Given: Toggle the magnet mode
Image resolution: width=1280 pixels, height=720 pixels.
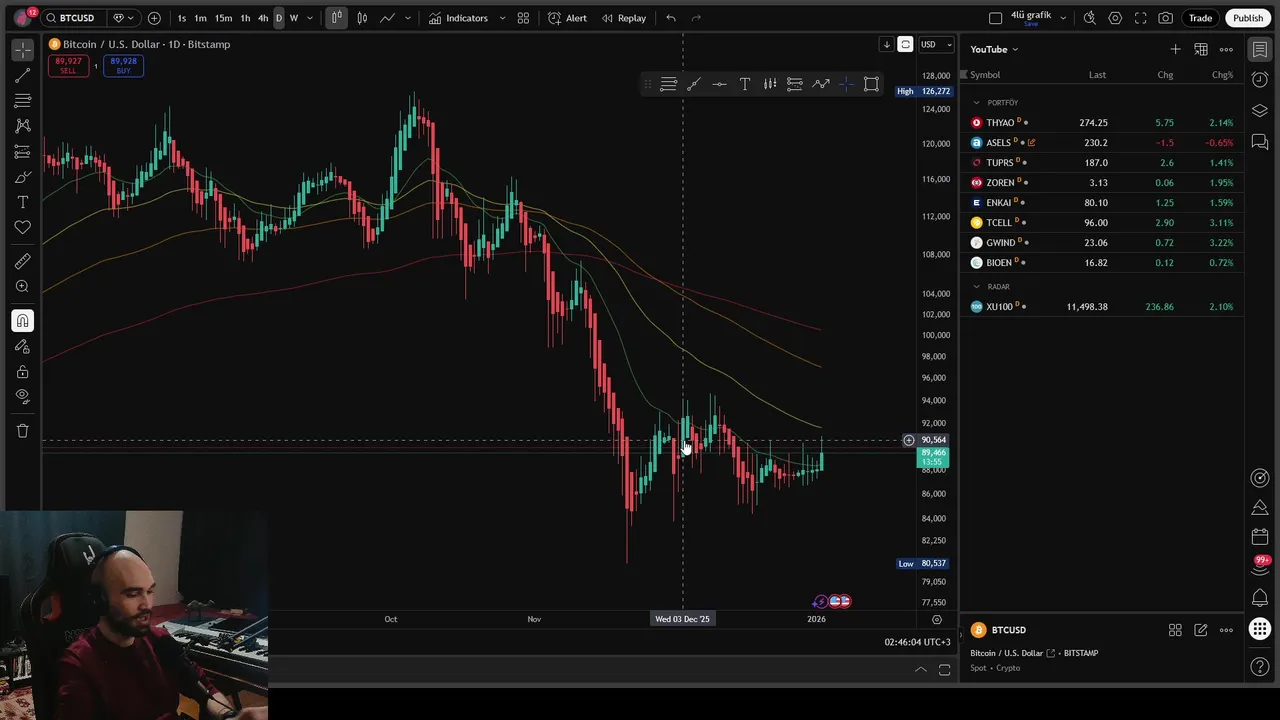Looking at the screenshot, I should (x=22, y=321).
